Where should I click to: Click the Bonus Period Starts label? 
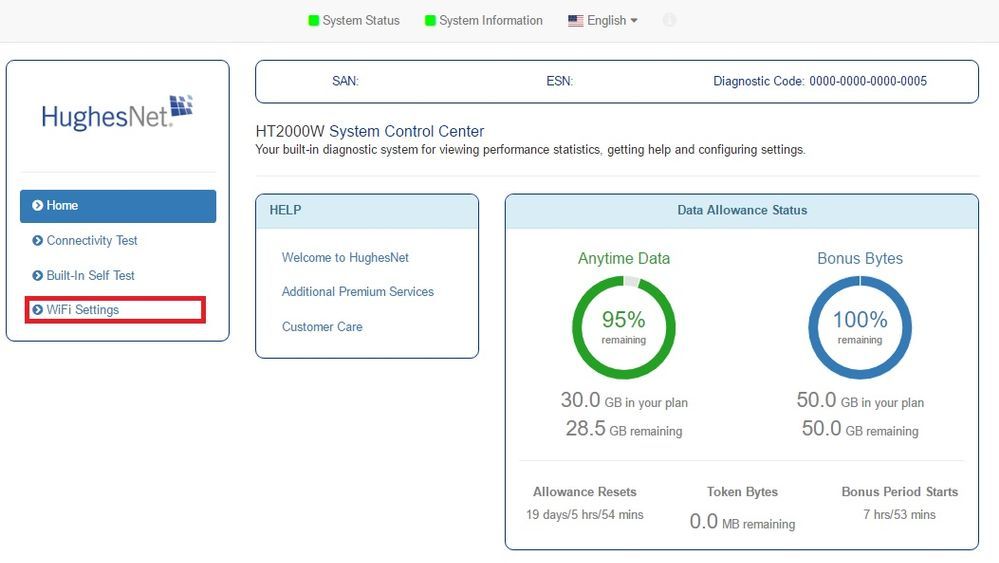click(x=900, y=492)
